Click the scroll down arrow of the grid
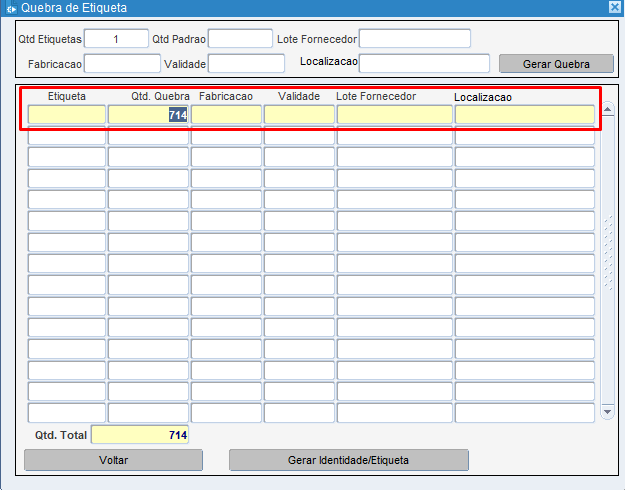Viewport: 625px width, 490px height. [607, 411]
